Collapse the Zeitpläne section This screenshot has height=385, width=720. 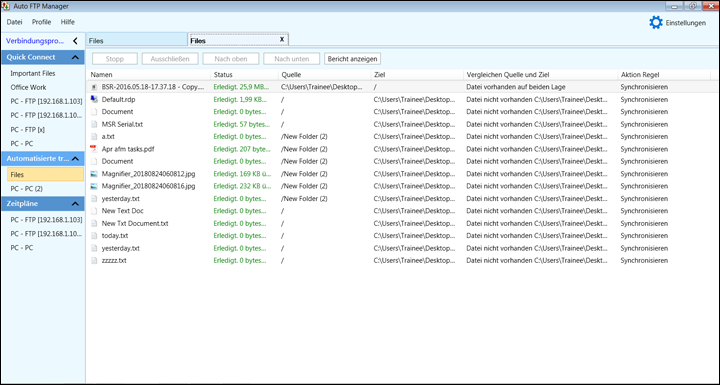[75, 204]
